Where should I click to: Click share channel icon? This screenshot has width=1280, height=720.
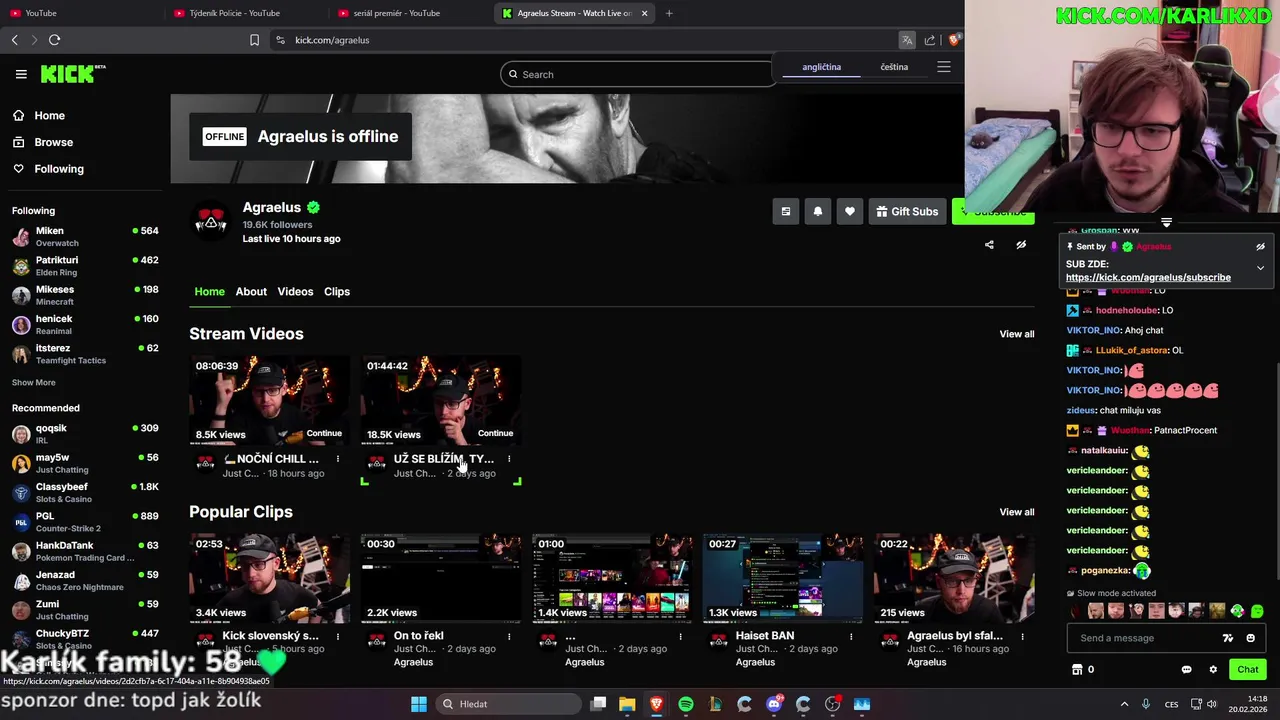pyautogui.click(x=989, y=245)
